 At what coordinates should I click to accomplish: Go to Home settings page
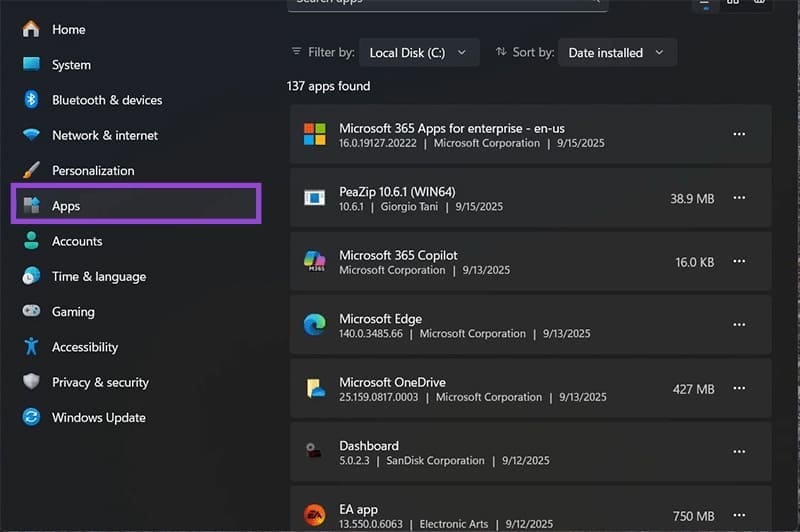tap(68, 30)
